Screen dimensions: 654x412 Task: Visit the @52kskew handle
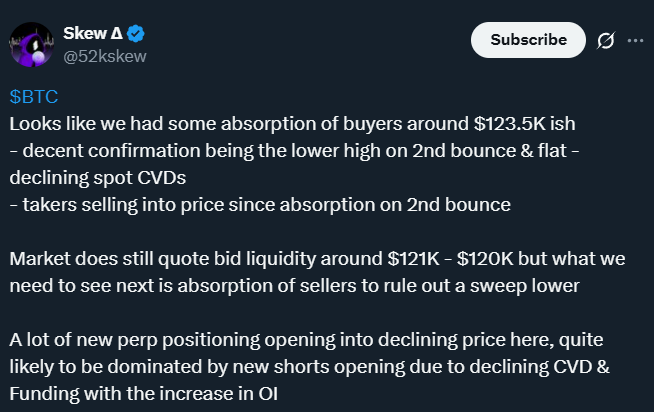tap(104, 56)
